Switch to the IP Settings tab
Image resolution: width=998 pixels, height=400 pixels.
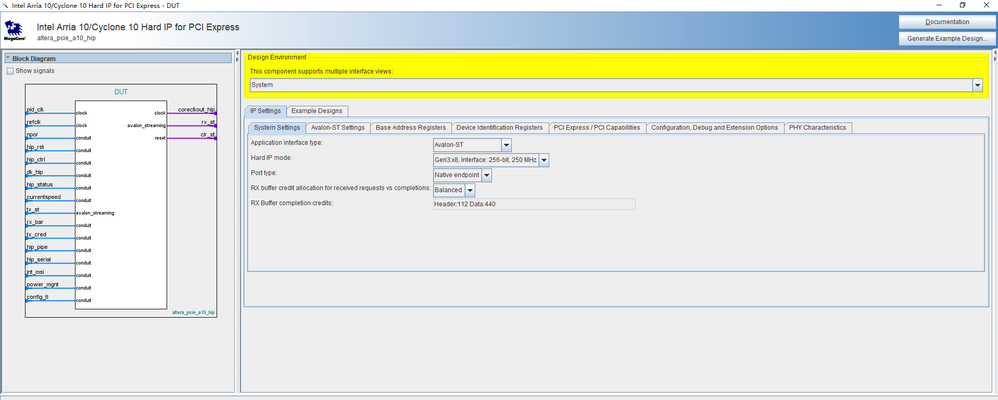[x=265, y=111]
